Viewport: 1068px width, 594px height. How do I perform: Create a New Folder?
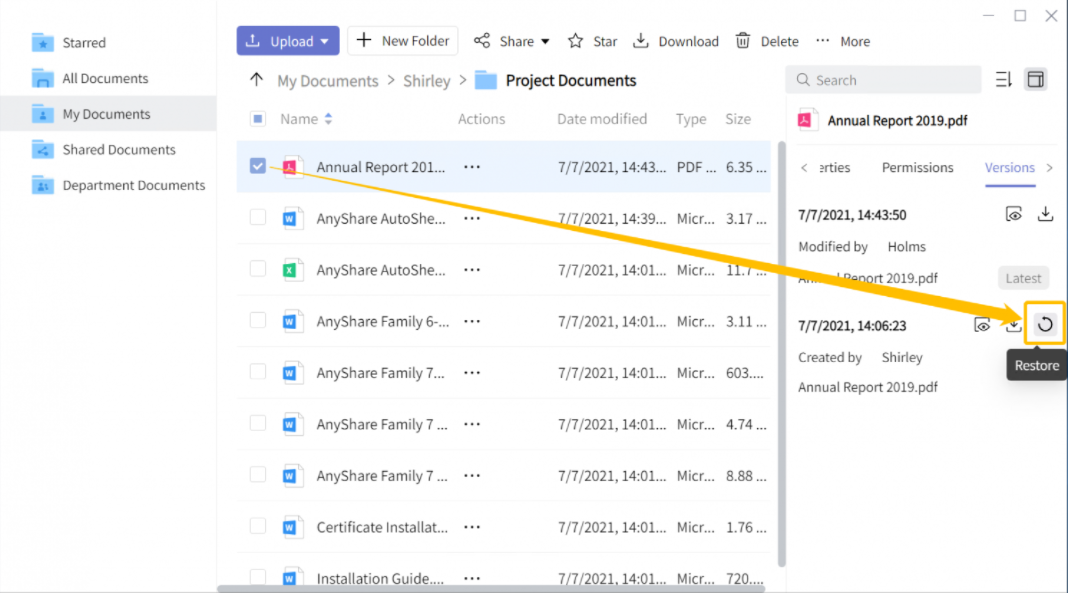[403, 41]
